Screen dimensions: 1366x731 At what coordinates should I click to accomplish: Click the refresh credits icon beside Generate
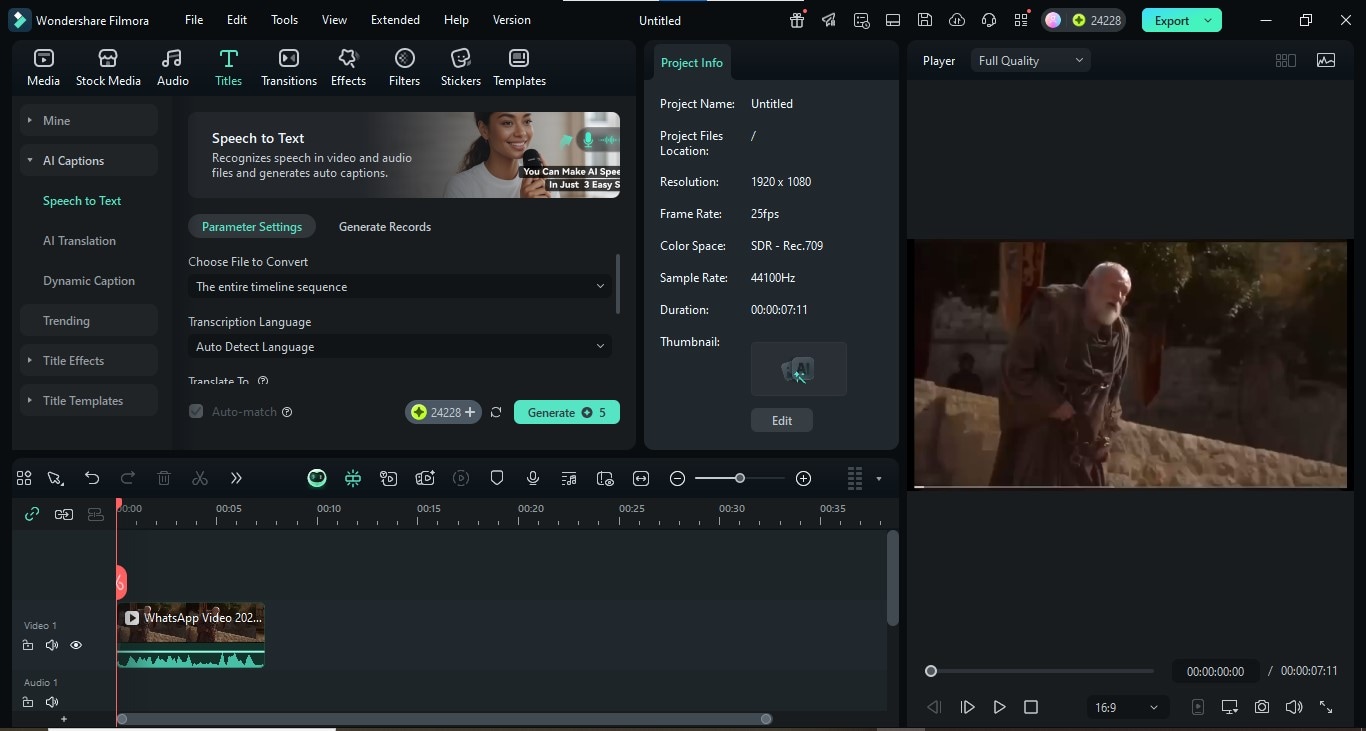coord(496,412)
